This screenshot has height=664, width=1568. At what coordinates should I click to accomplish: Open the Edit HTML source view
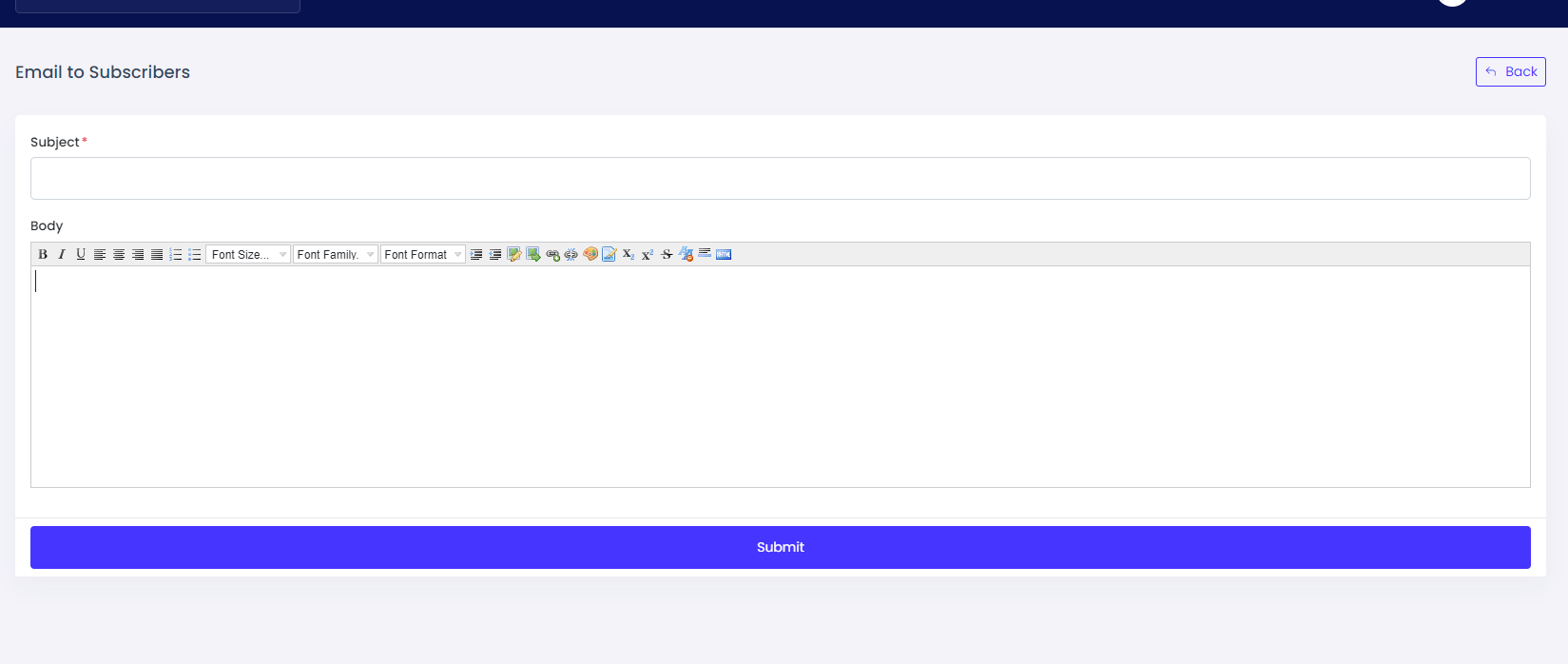click(724, 254)
